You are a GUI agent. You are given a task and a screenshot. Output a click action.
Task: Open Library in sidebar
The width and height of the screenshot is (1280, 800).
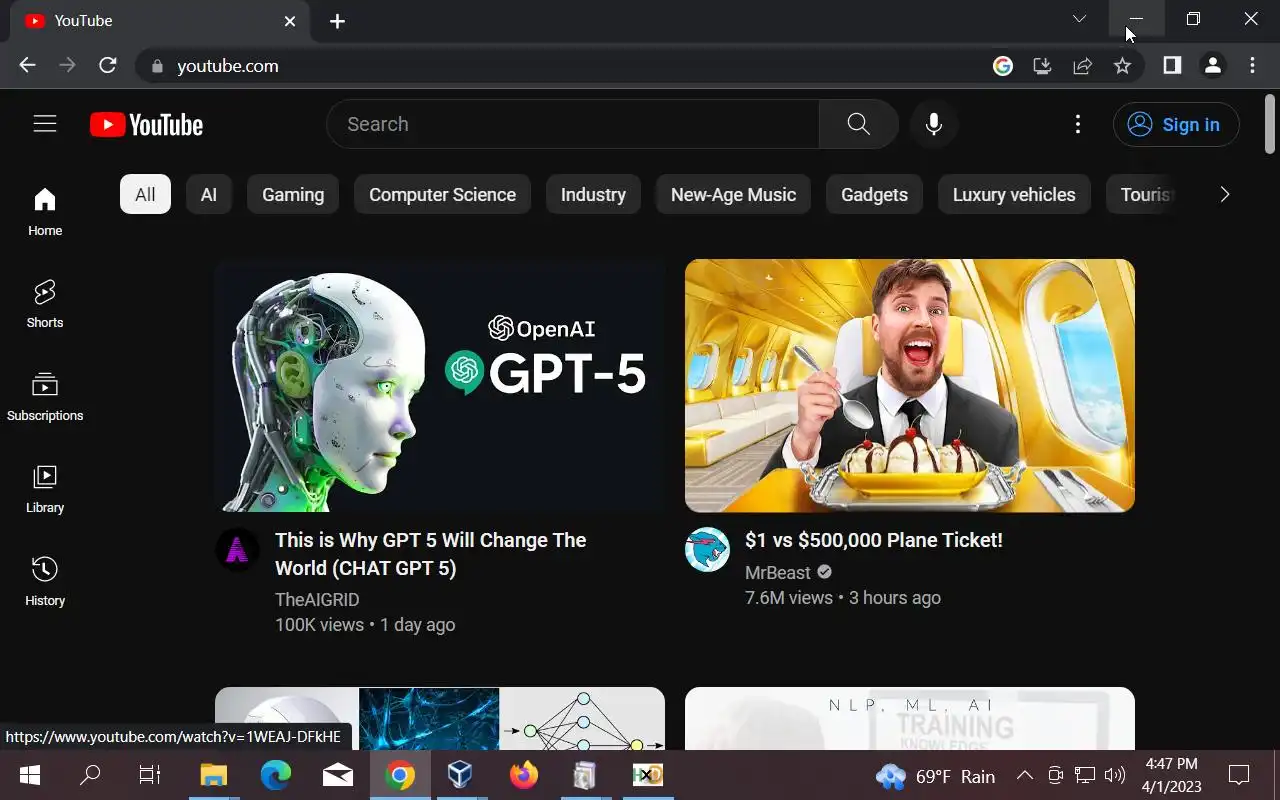[45, 489]
